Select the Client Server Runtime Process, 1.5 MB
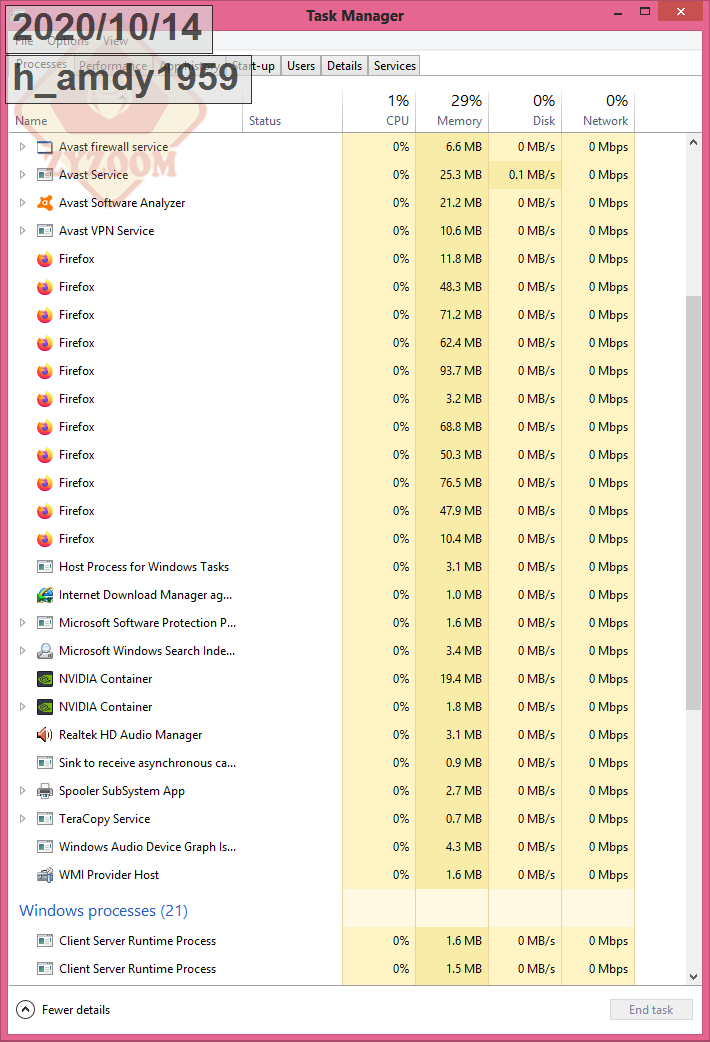Viewport: 710px width, 1042px height. click(322, 969)
